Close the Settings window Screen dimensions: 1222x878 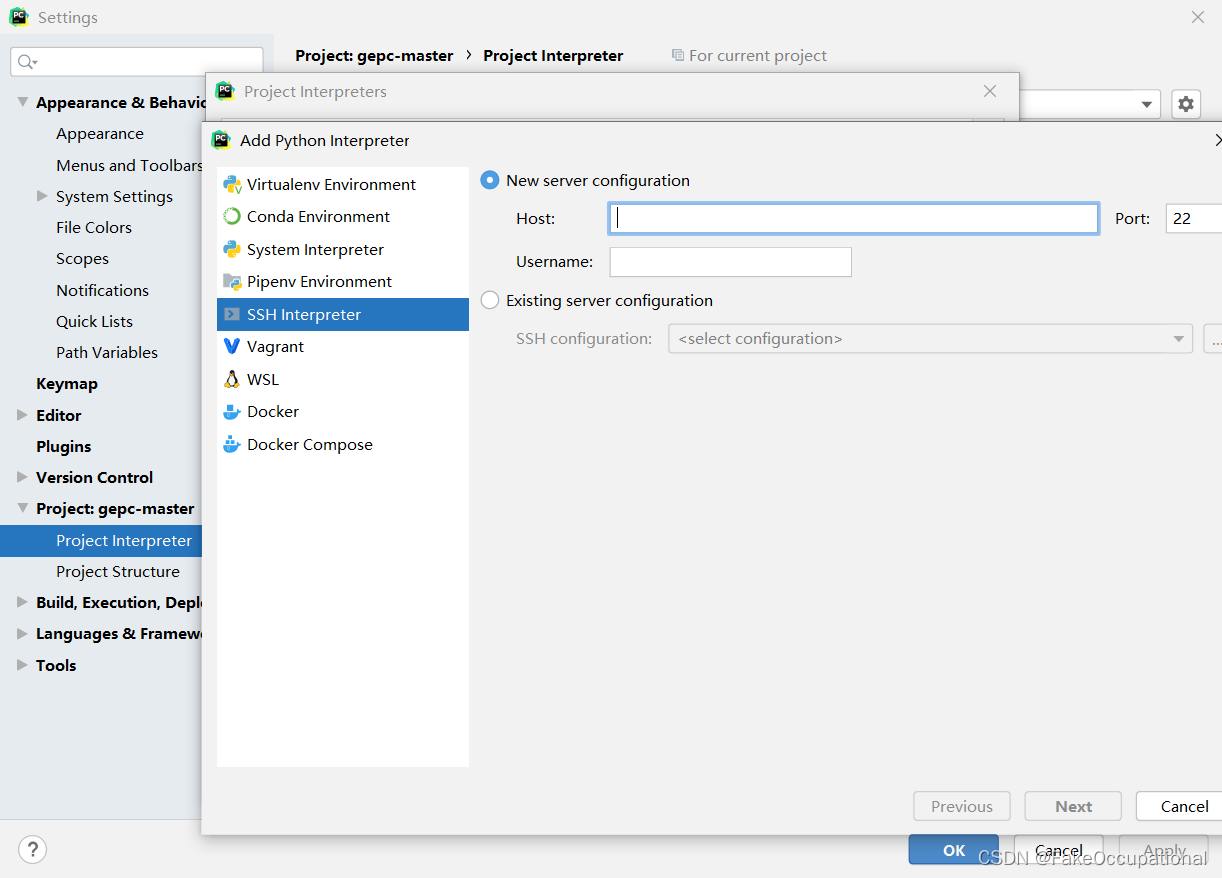point(1198,17)
